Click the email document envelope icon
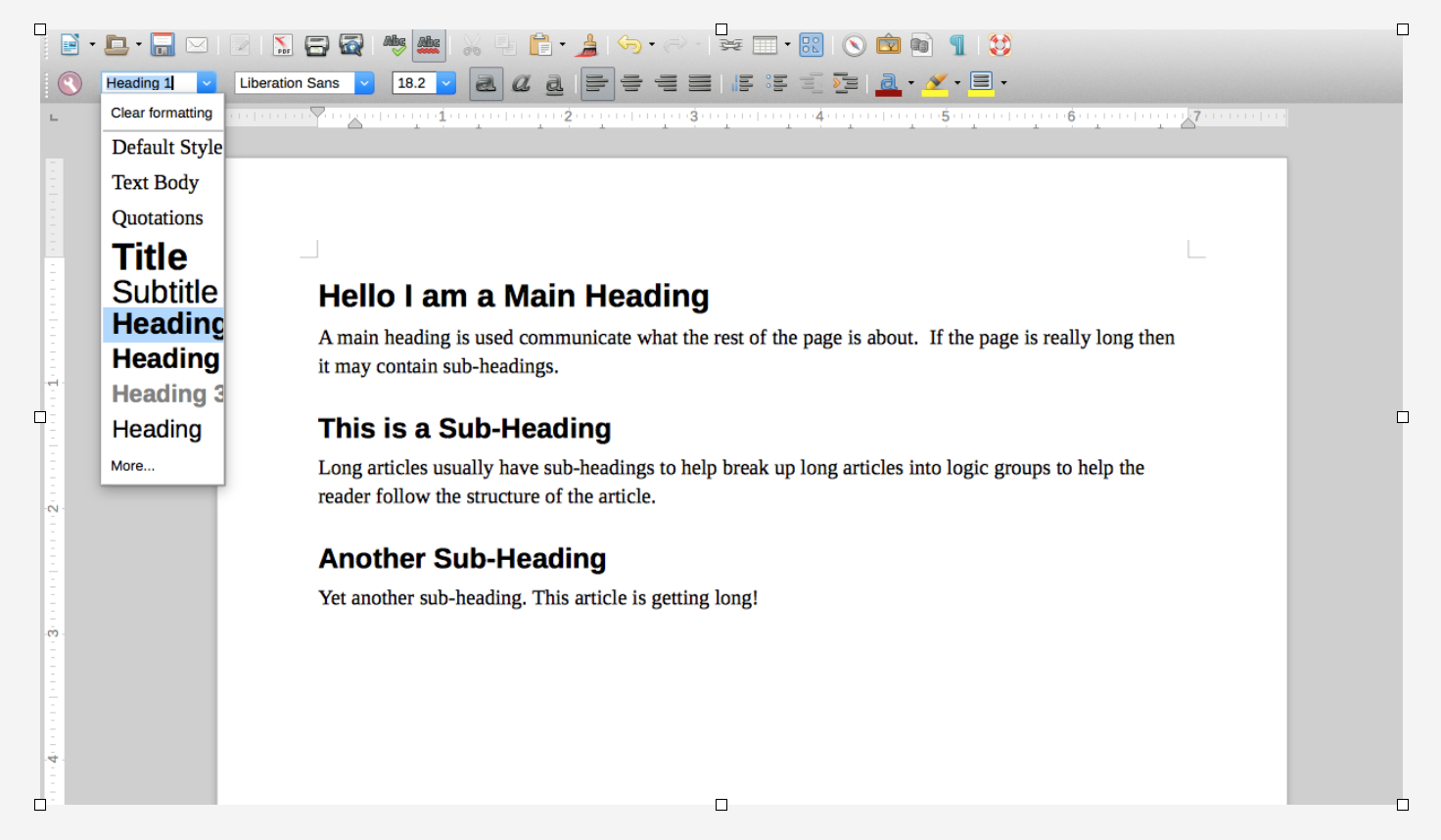The image size is (1441, 840). click(197, 45)
